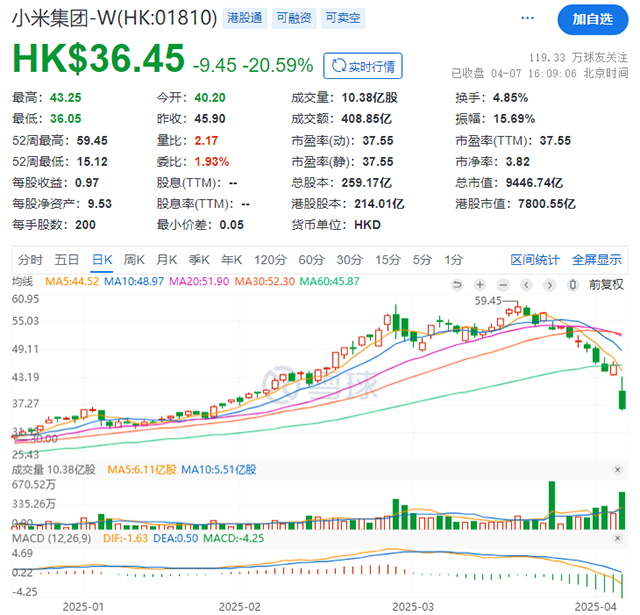Click the 今开 value 40.20

210,98
